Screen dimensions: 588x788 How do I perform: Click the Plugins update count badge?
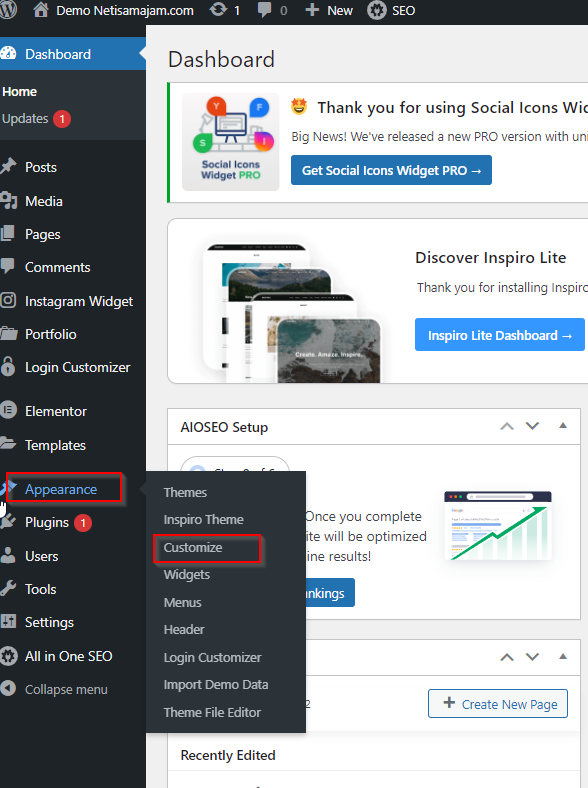(x=83, y=523)
